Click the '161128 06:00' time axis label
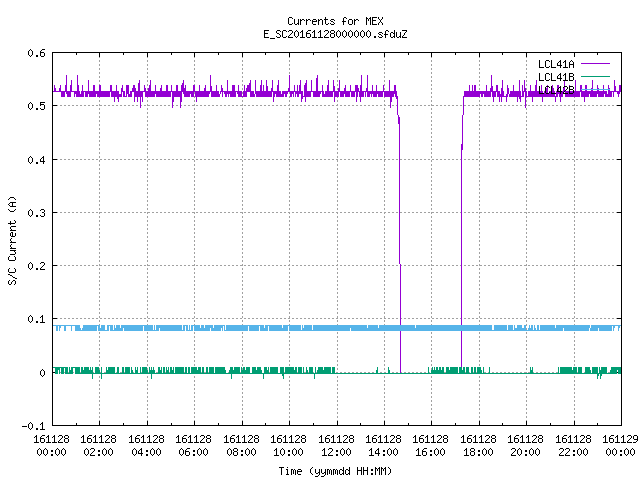 tap(193, 445)
